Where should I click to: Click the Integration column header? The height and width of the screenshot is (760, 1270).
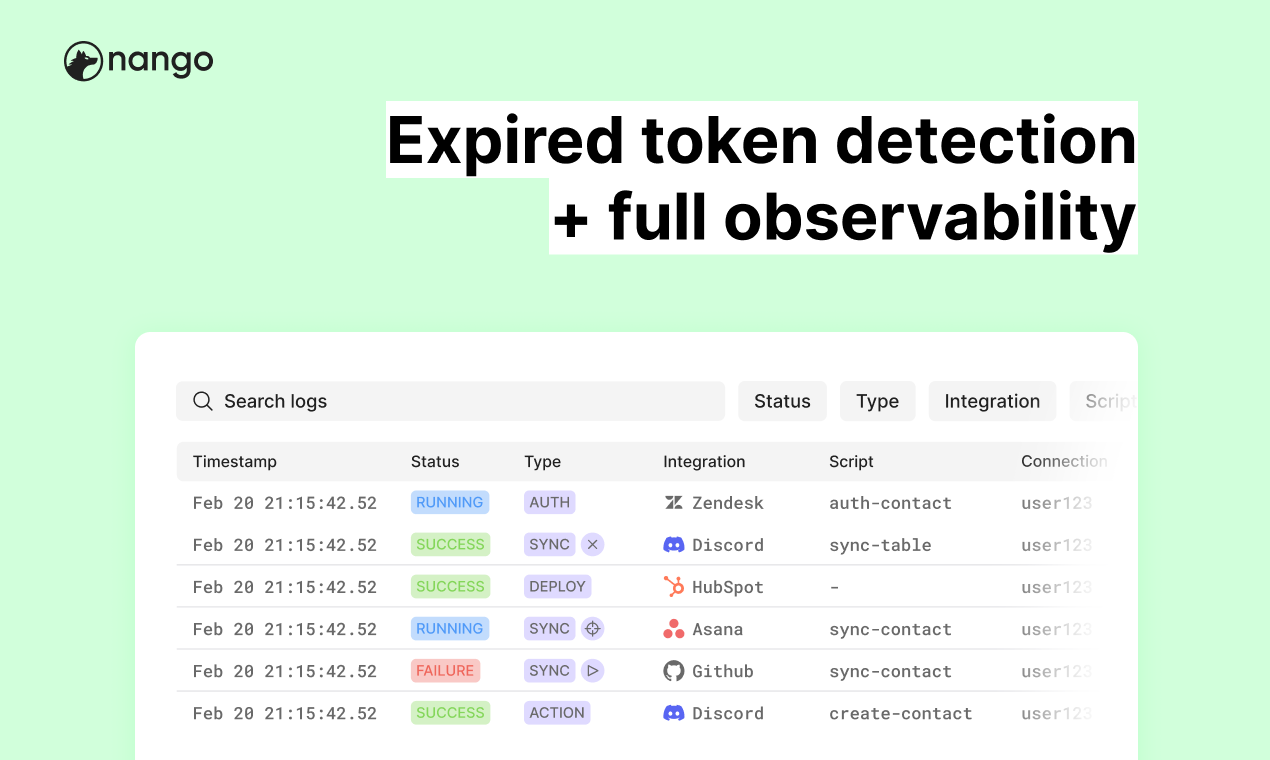click(x=704, y=462)
